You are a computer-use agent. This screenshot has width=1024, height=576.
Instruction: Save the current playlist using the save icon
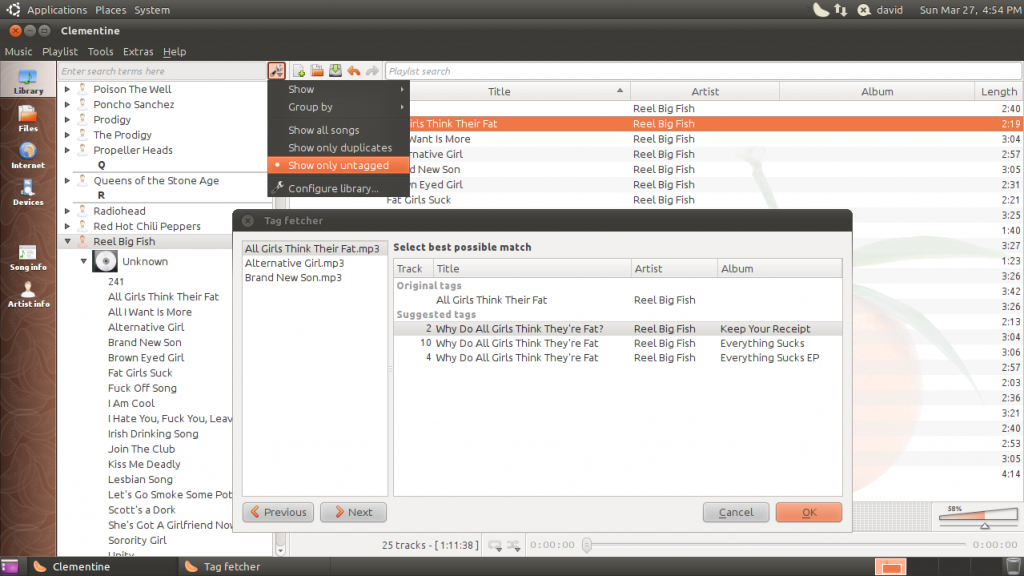click(x=334, y=70)
